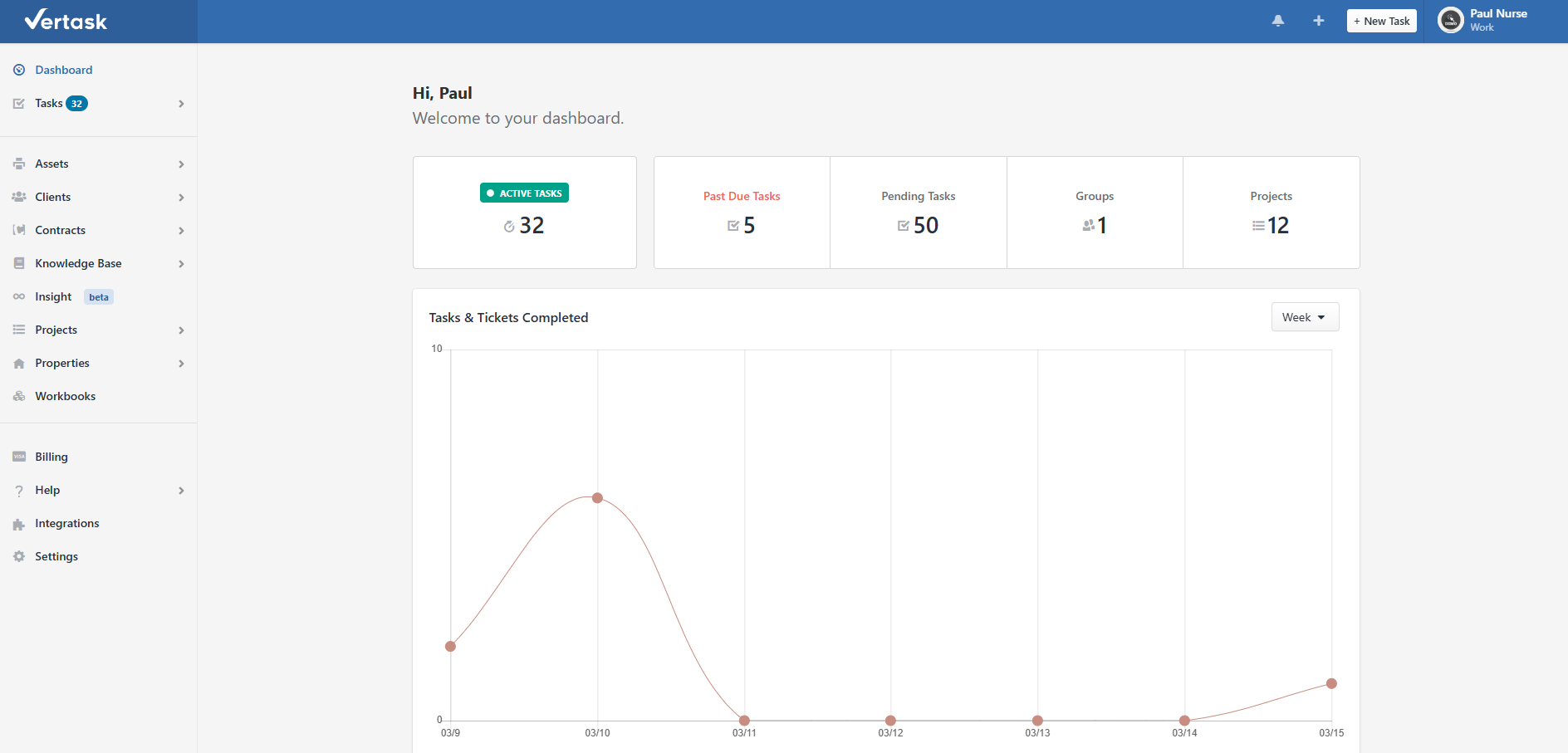
Task: Select the Insight beta feature
Action: [x=51, y=296]
